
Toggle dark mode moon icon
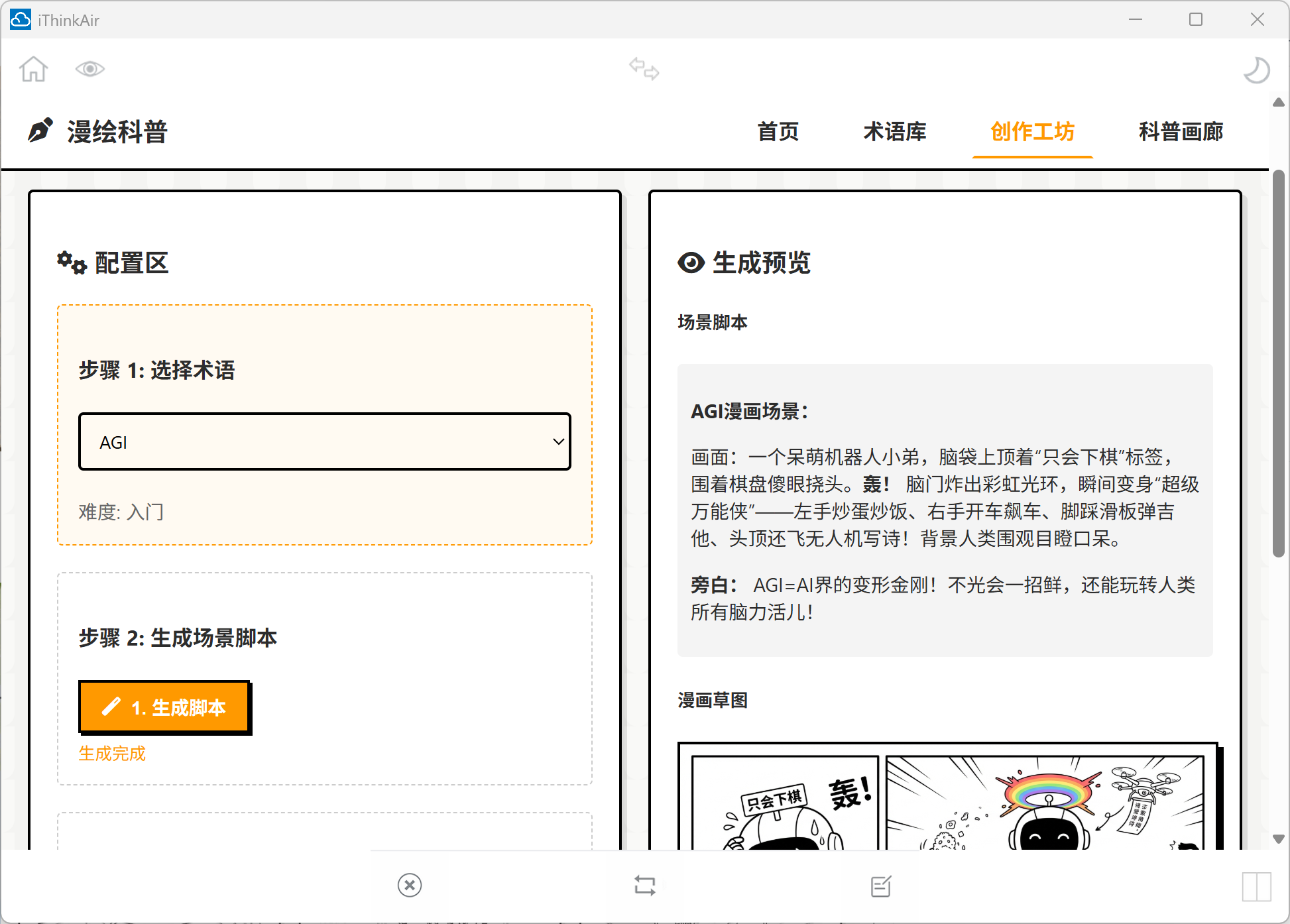coord(1256,70)
